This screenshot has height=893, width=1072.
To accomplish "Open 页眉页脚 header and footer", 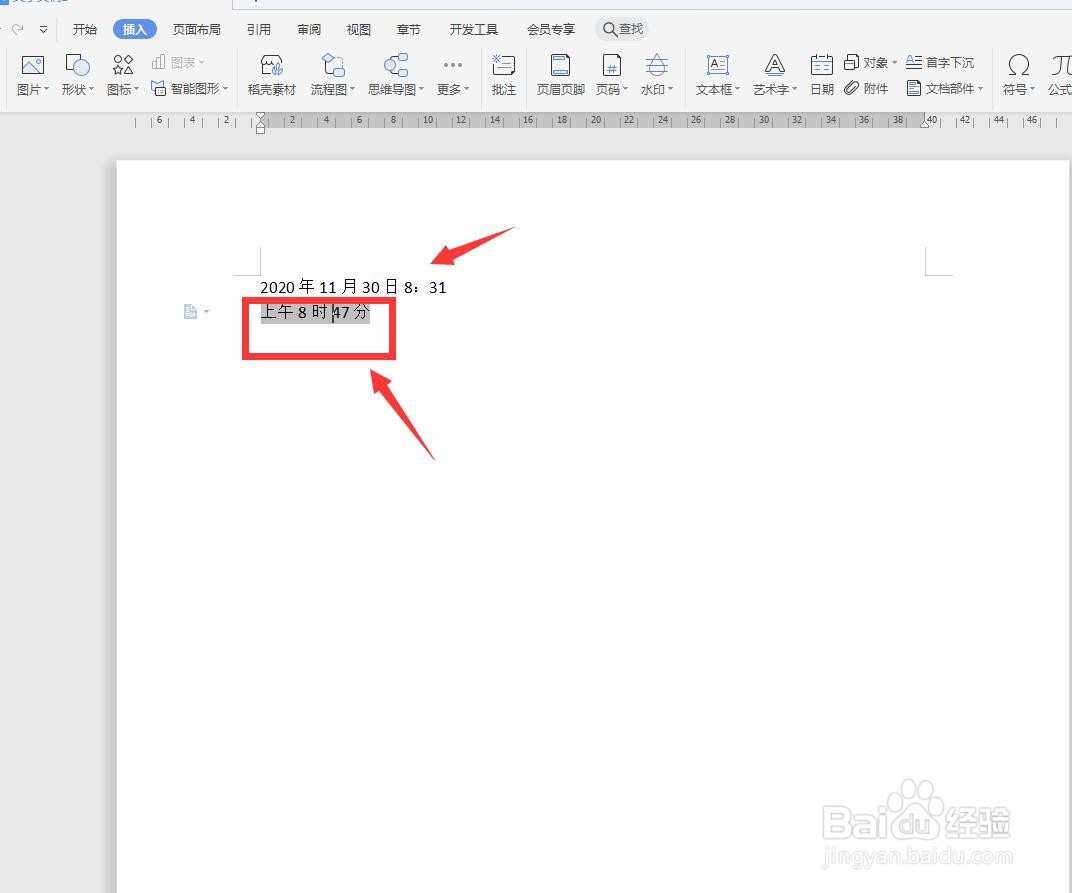I will coord(560,75).
